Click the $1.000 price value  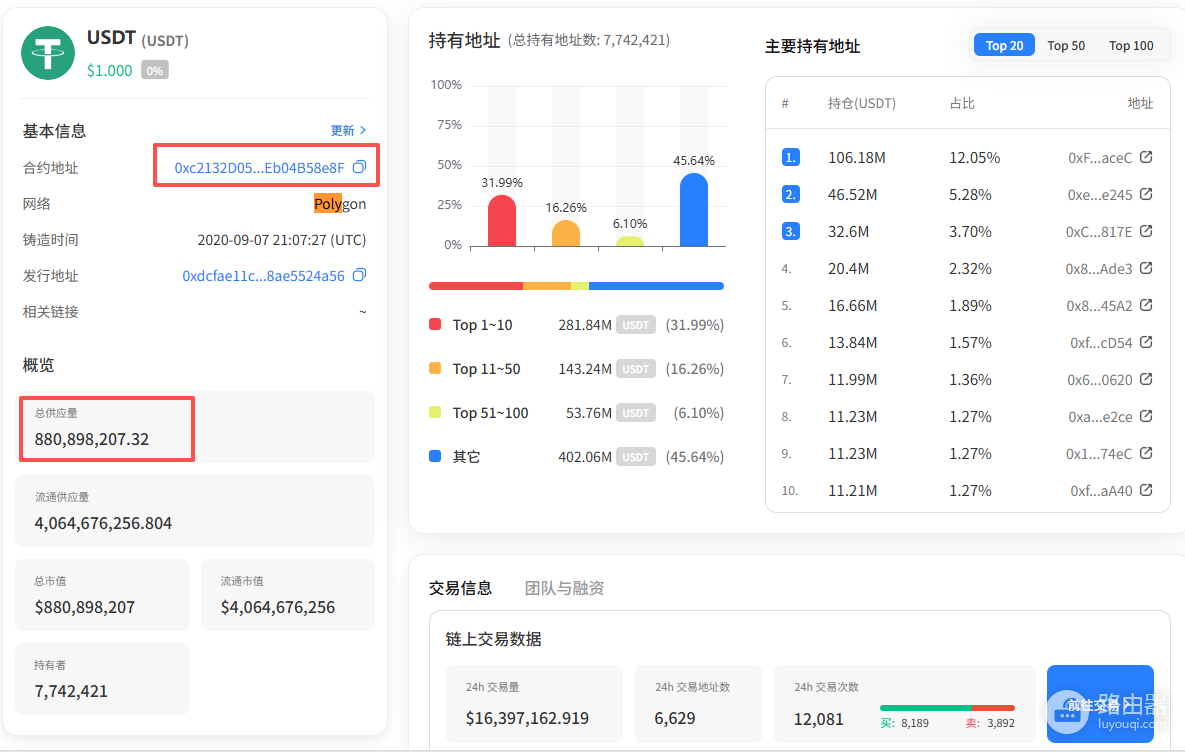[x=110, y=70]
